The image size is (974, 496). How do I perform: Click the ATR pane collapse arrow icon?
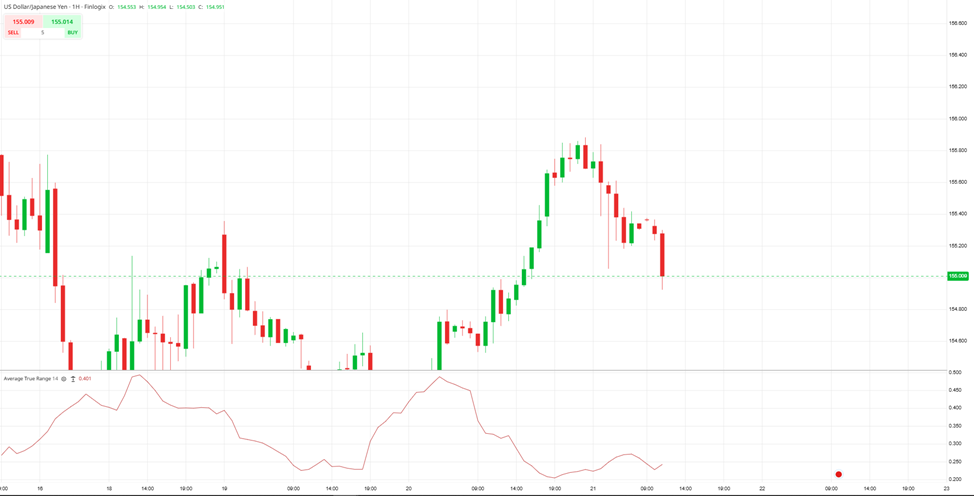click(x=73, y=379)
